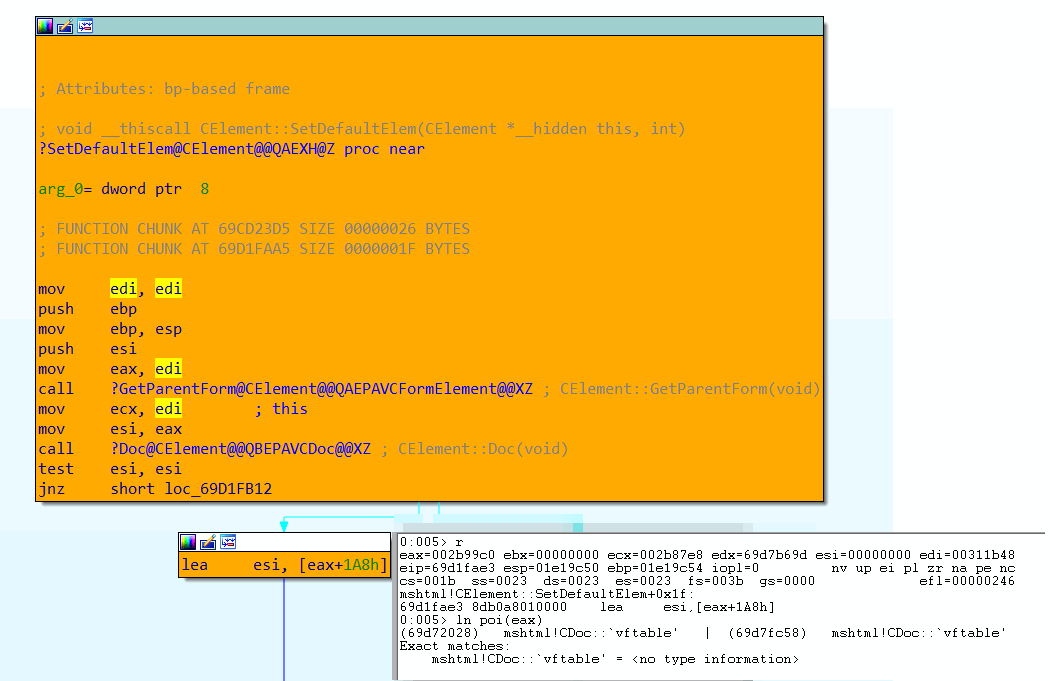Click the edit comment pencil icon in SetDefaultElem block
This screenshot has height=681, width=1050.
(65, 26)
